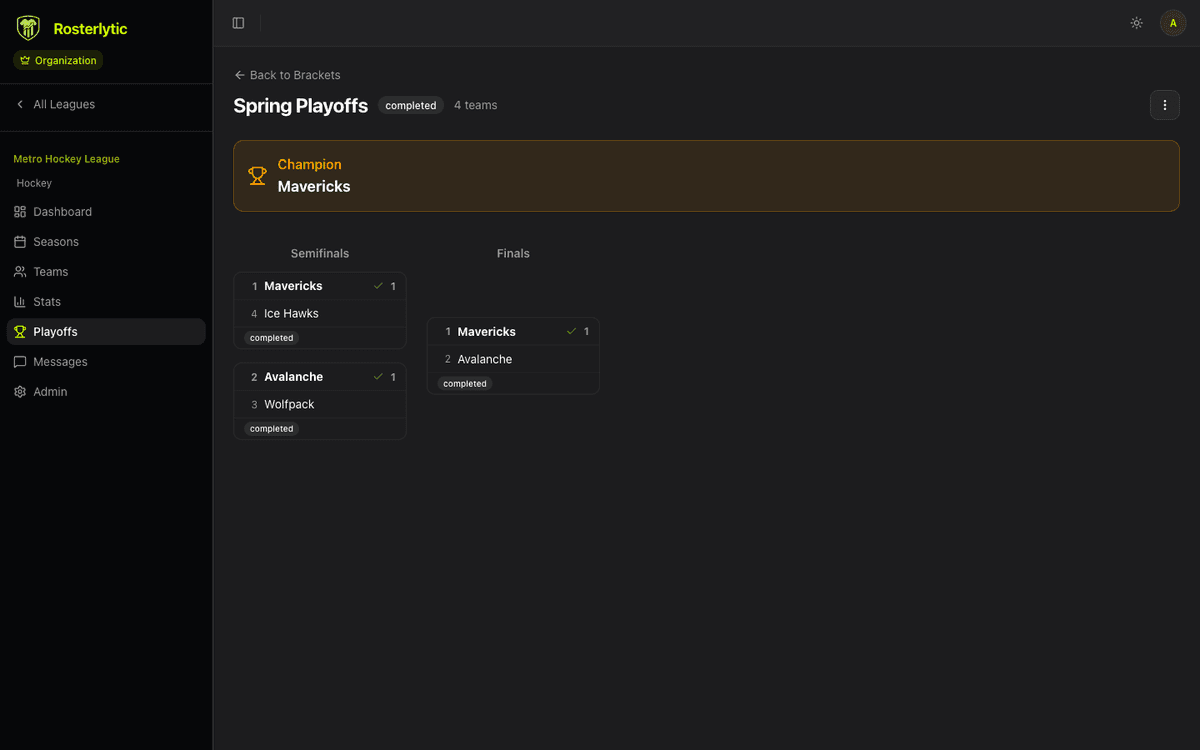Open the Stats menu item
The width and height of the screenshot is (1200, 750).
[47, 302]
